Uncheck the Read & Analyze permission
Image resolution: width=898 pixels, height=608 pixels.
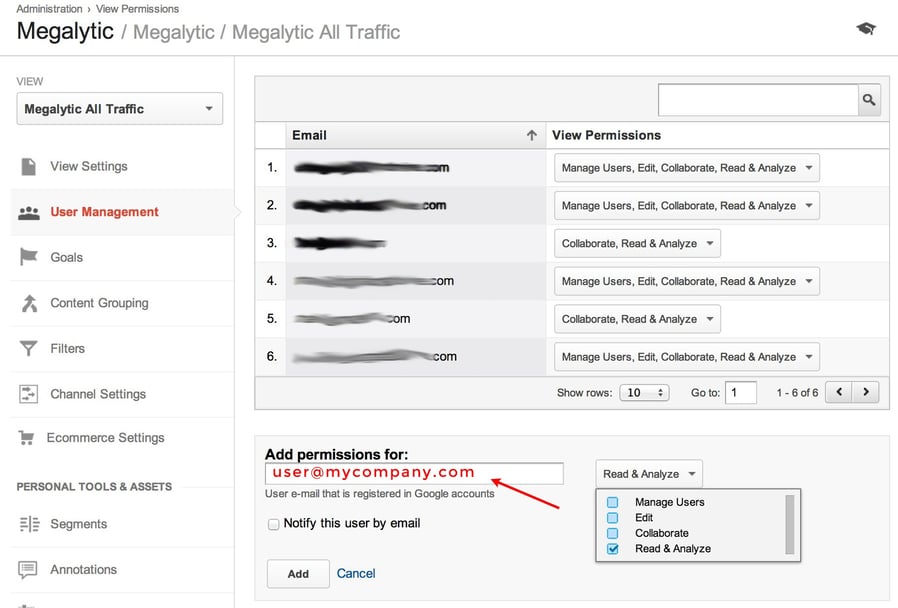coord(612,548)
